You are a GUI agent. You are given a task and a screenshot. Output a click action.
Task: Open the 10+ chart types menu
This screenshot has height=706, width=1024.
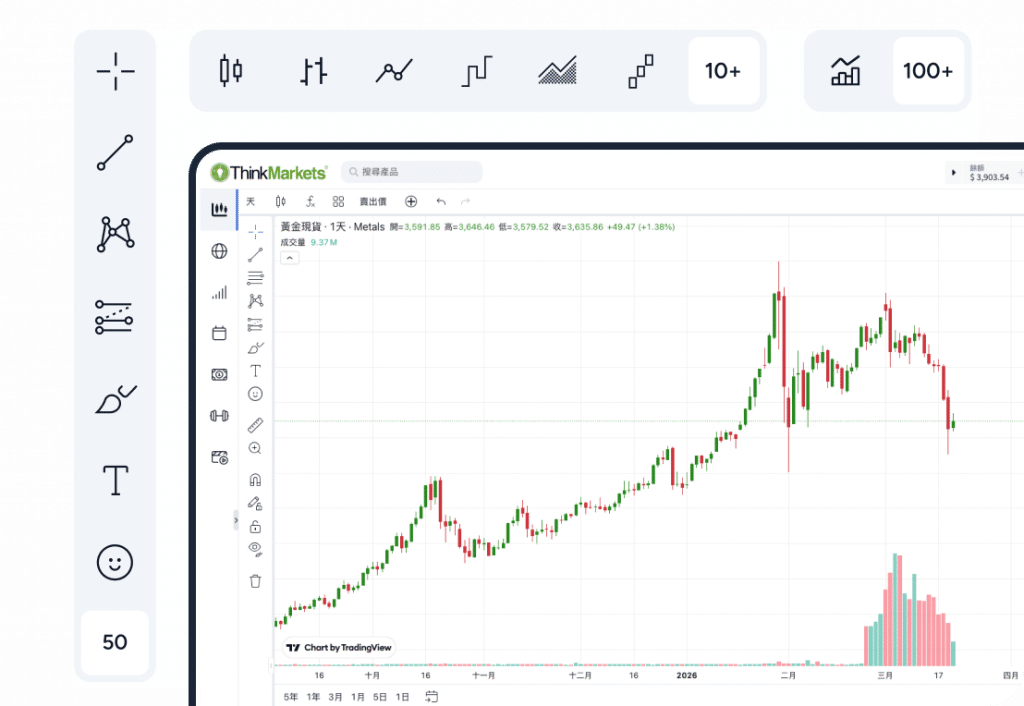(x=724, y=71)
